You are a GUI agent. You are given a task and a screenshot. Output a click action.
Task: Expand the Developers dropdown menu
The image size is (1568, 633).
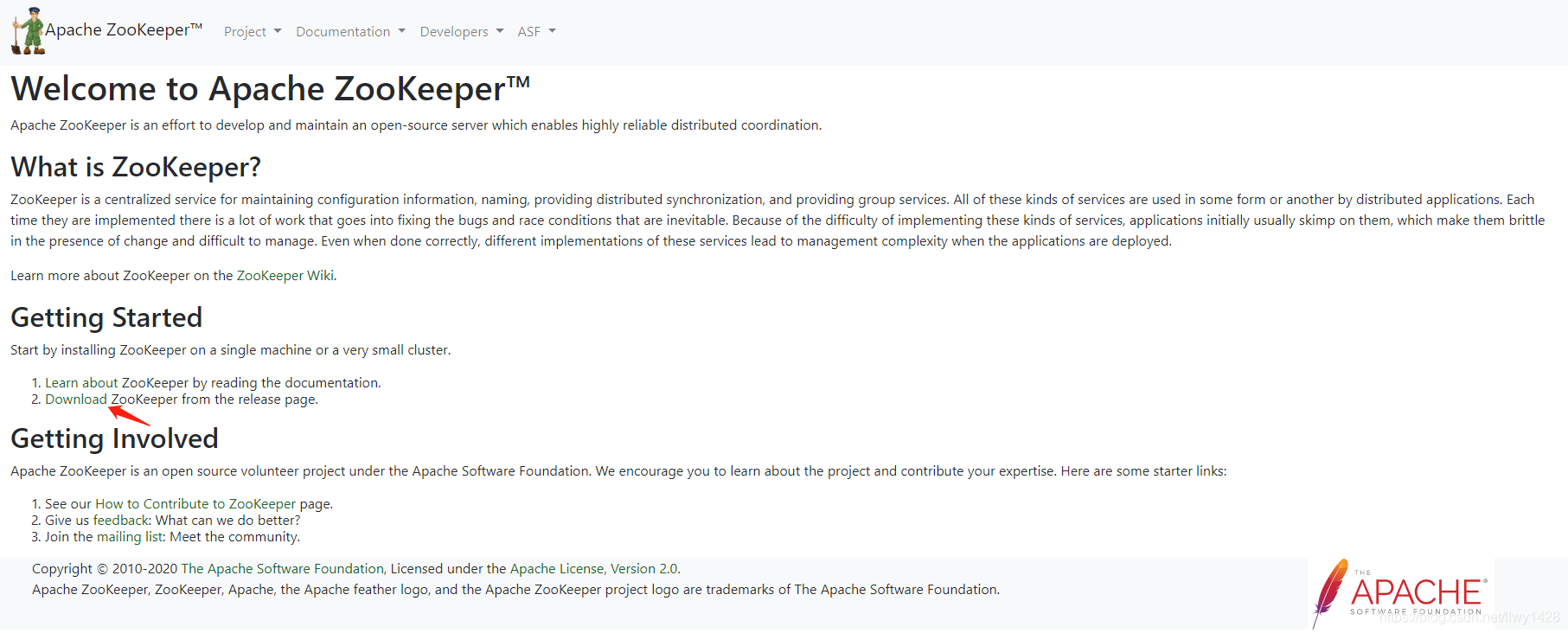(462, 32)
